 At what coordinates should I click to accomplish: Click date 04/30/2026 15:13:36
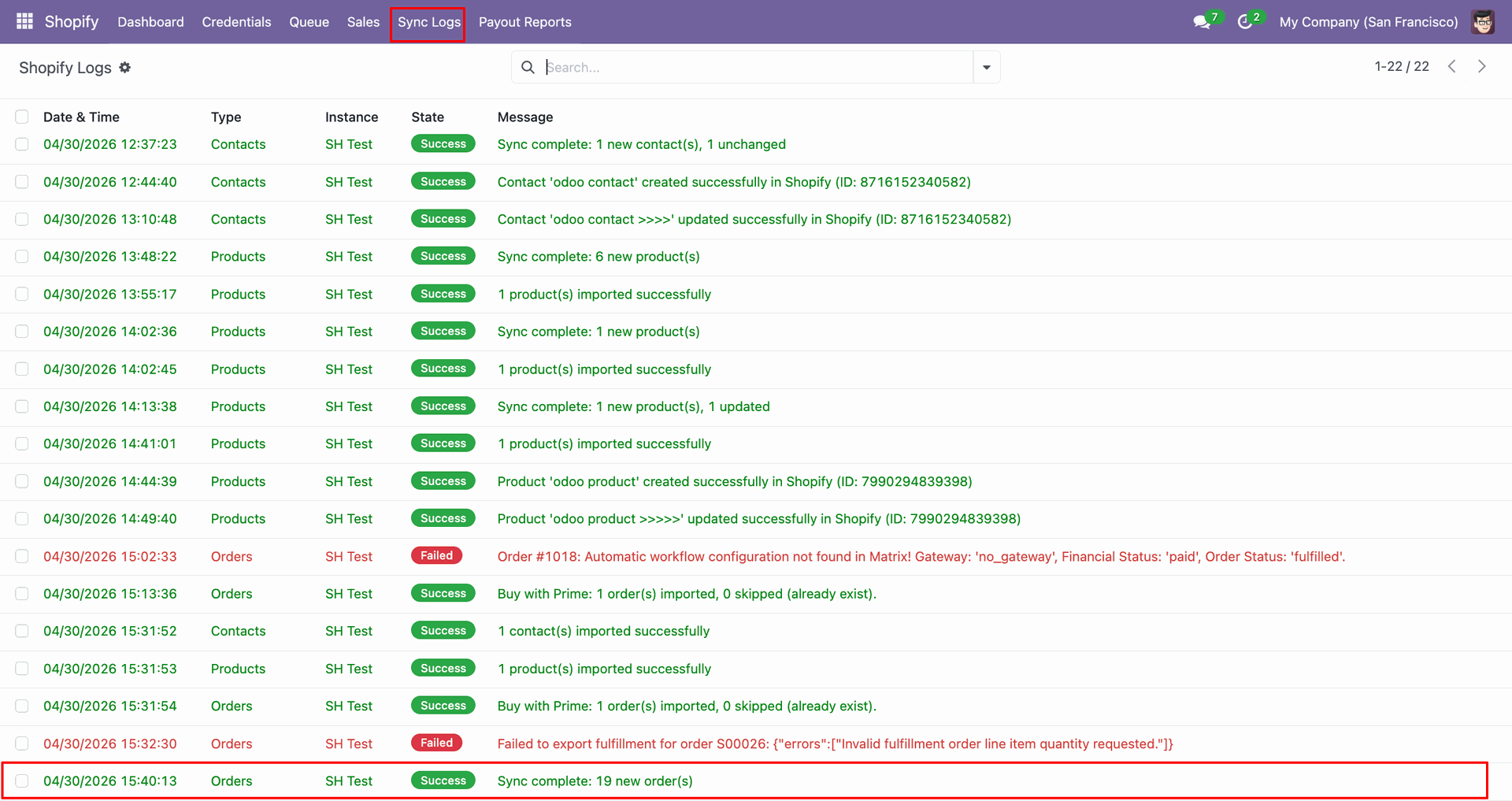(x=110, y=594)
